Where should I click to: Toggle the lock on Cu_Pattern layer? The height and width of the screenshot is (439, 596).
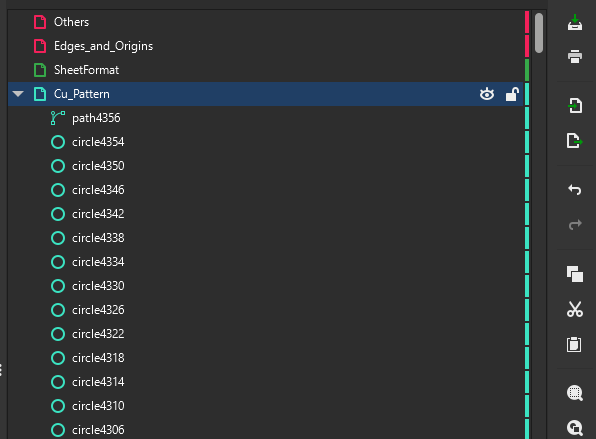512,94
